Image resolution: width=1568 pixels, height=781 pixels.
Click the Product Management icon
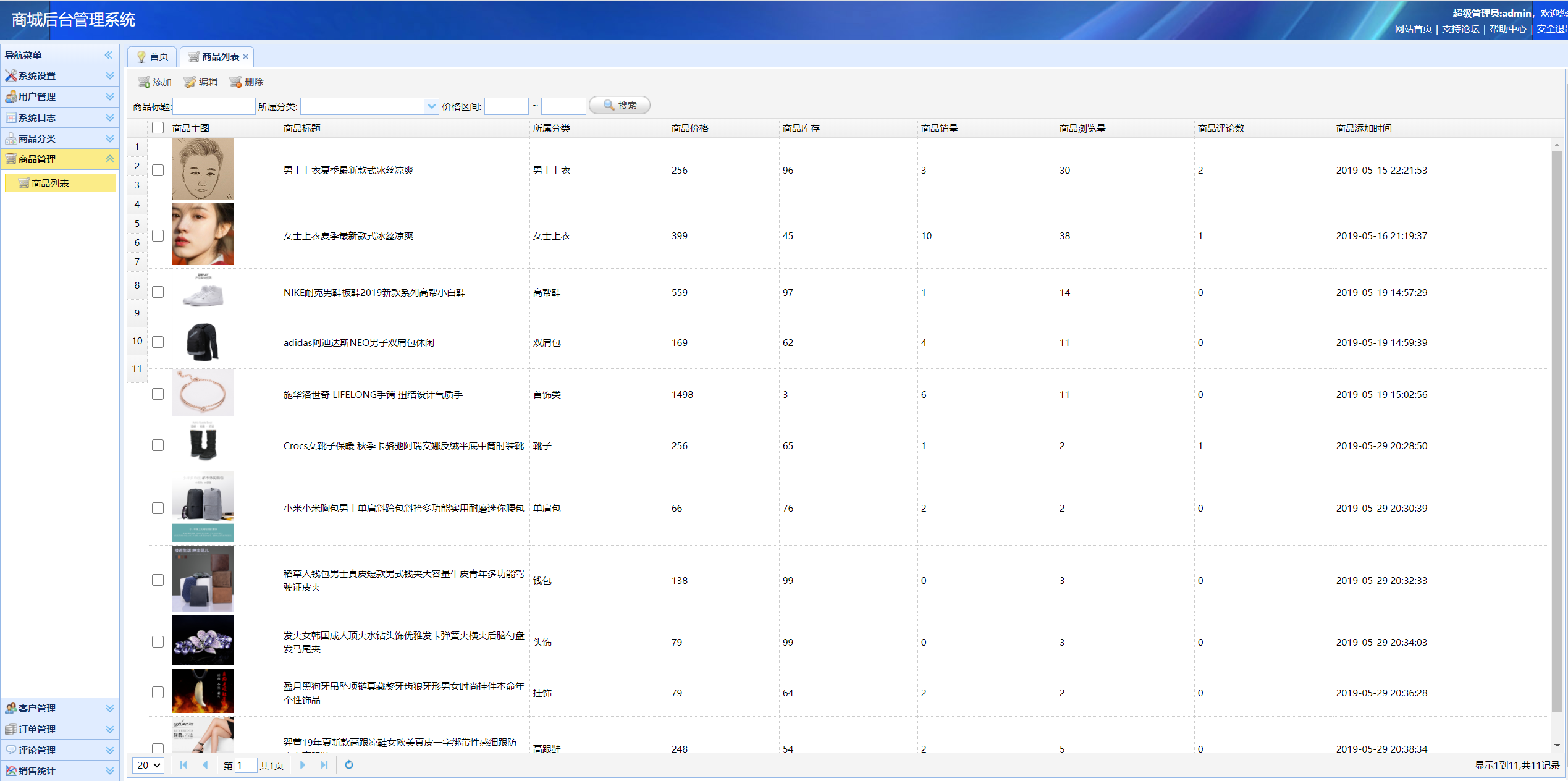coord(11,159)
